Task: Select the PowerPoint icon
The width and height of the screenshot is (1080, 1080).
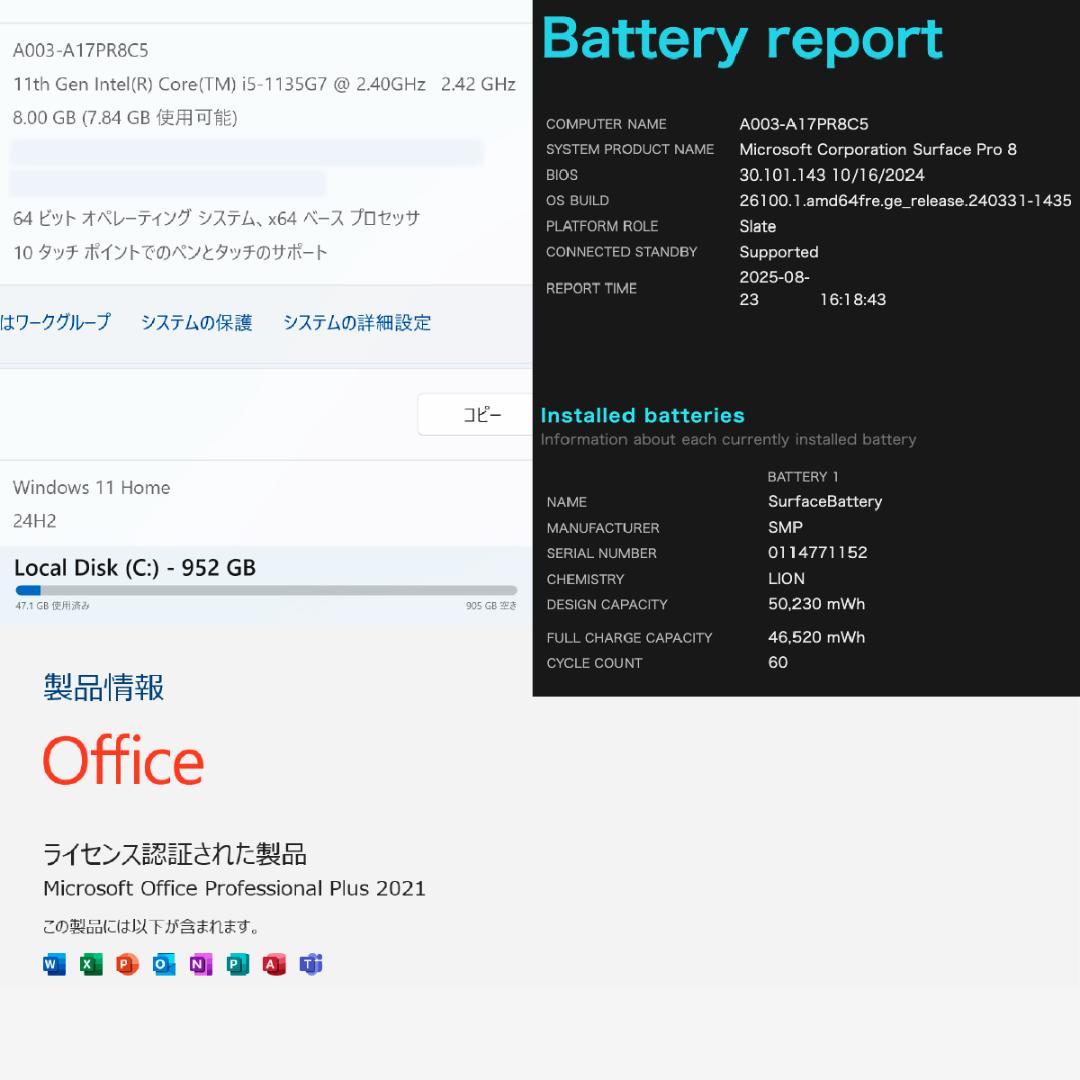Action: click(x=127, y=964)
